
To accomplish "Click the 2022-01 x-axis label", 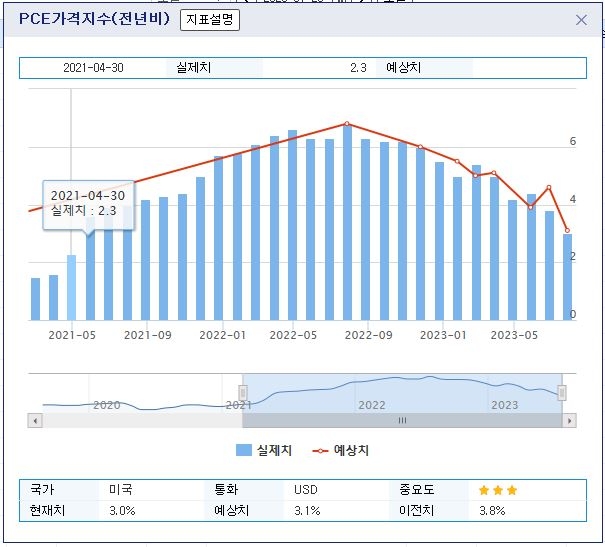I will tap(223, 335).
